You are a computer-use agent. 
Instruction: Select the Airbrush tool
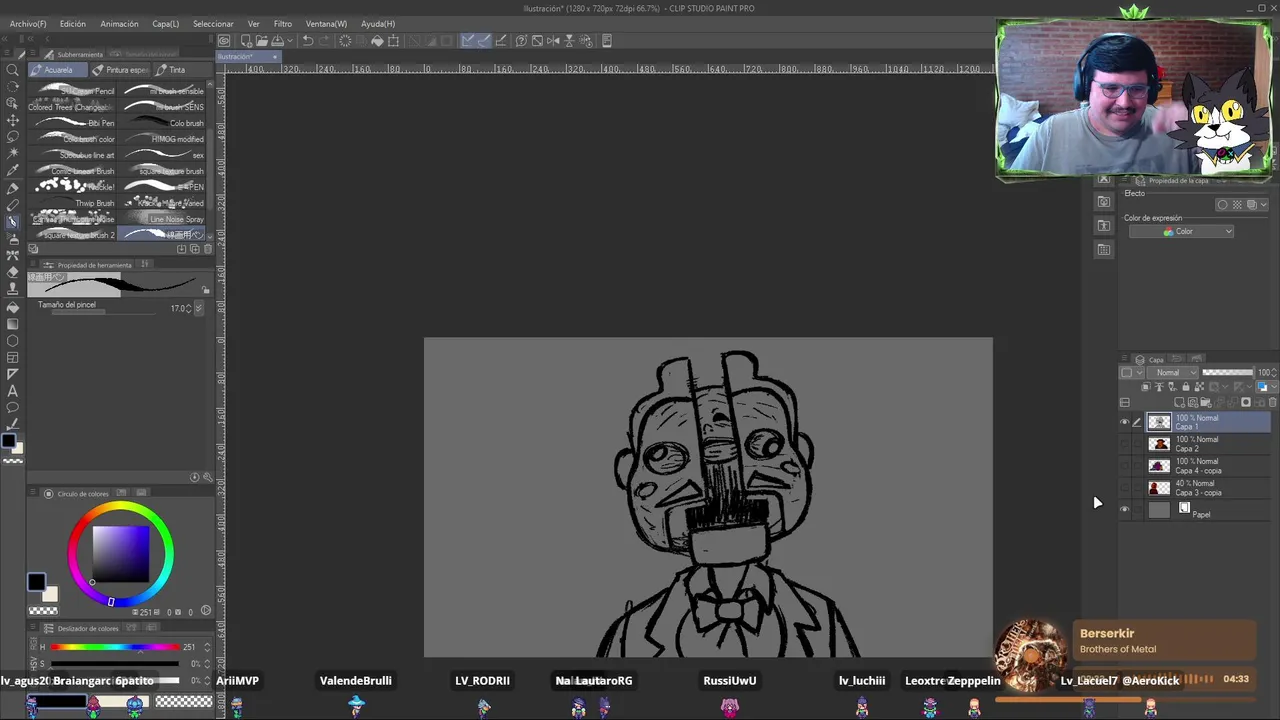(13, 239)
